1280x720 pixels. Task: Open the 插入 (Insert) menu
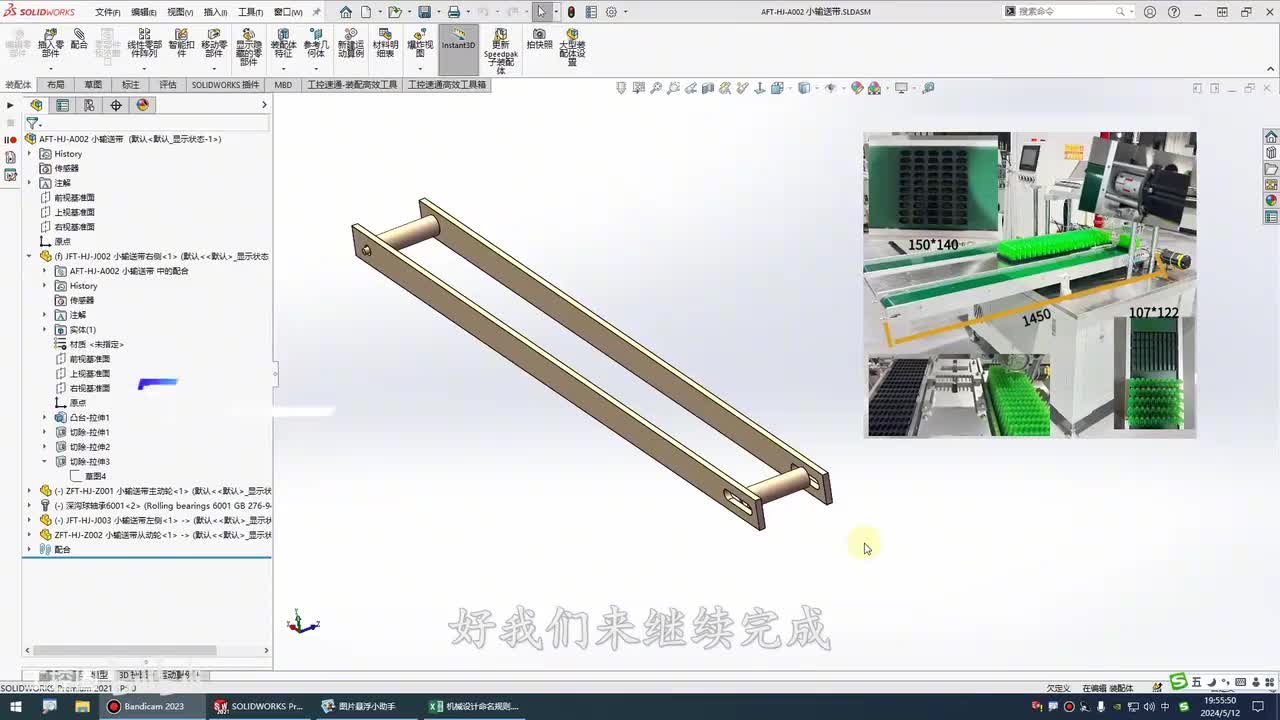click(215, 12)
